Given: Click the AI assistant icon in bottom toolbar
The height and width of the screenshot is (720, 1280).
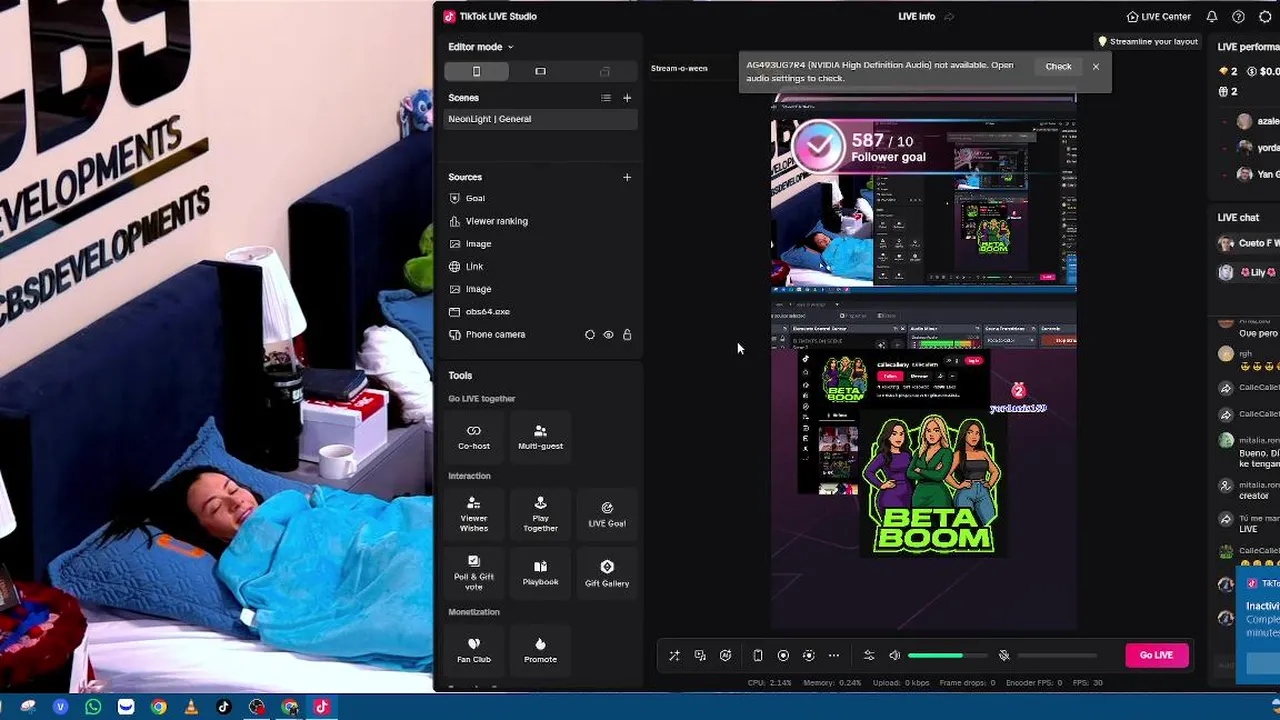Looking at the screenshot, I should tap(726, 656).
